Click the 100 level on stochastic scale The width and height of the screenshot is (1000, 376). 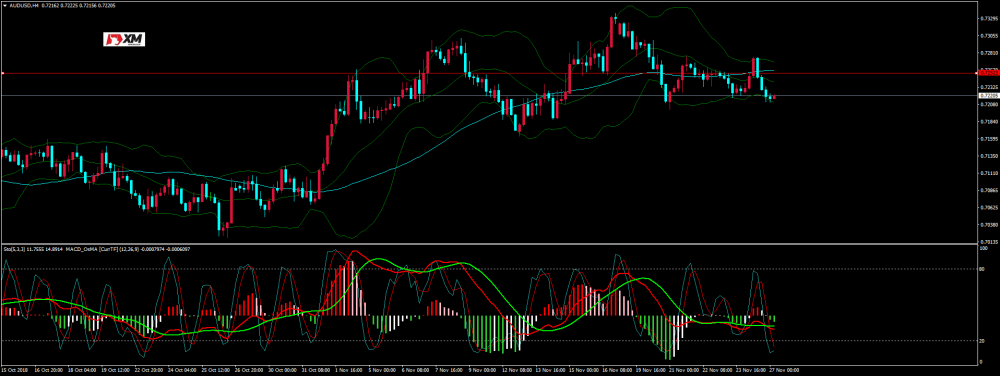[x=984, y=249]
